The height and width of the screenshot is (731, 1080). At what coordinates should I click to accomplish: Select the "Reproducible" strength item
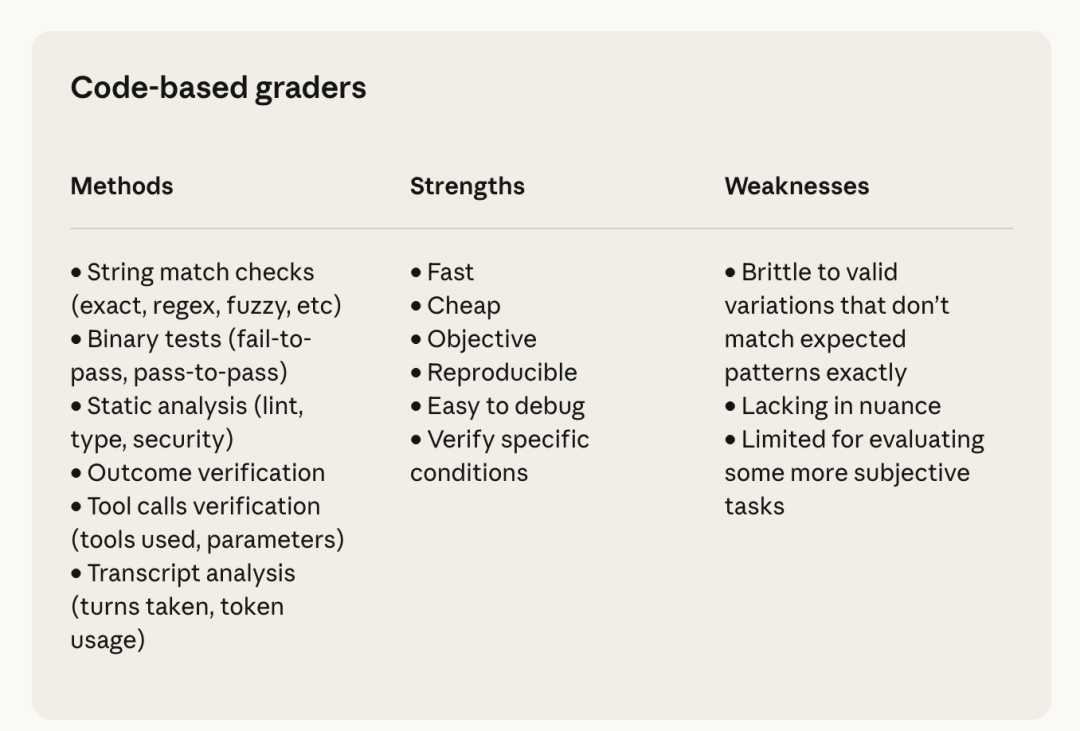(x=501, y=373)
